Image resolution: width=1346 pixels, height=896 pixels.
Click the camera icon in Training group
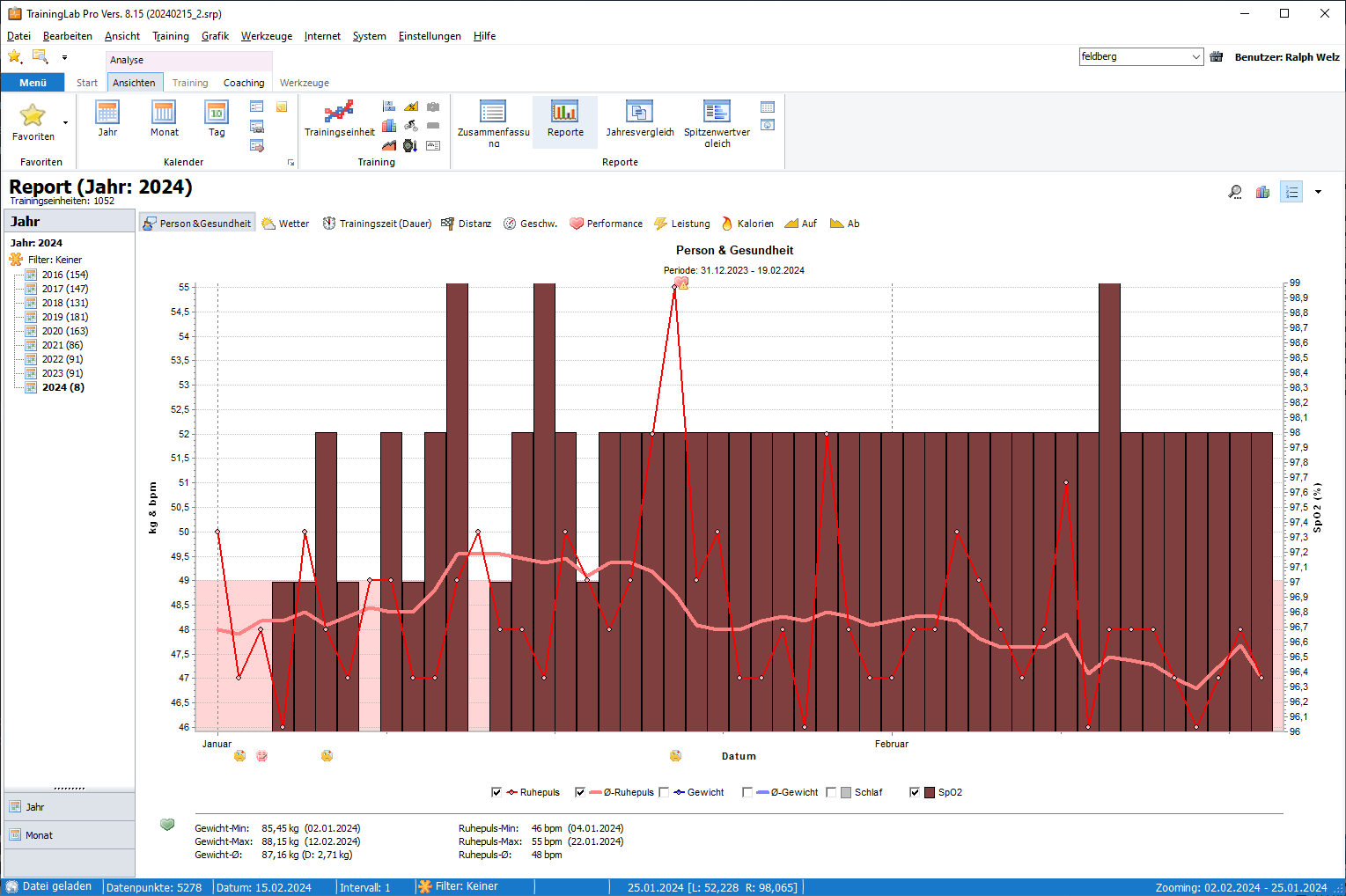433,106
